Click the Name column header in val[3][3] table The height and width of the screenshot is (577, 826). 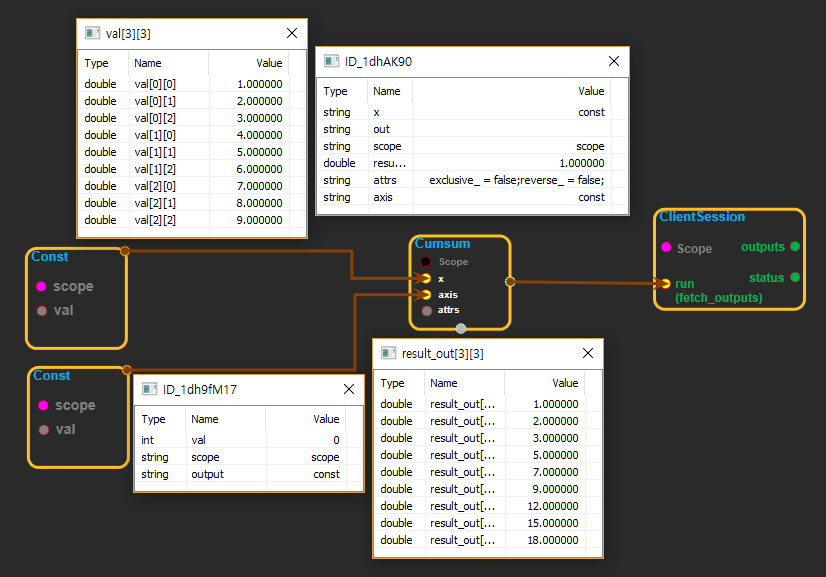tap(147, 63)
